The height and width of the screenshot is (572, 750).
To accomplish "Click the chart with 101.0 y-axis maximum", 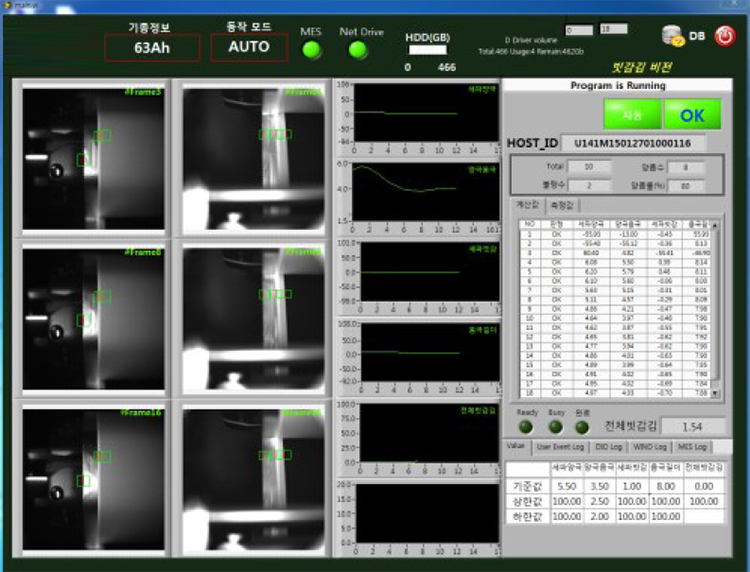I will point(429,272).
